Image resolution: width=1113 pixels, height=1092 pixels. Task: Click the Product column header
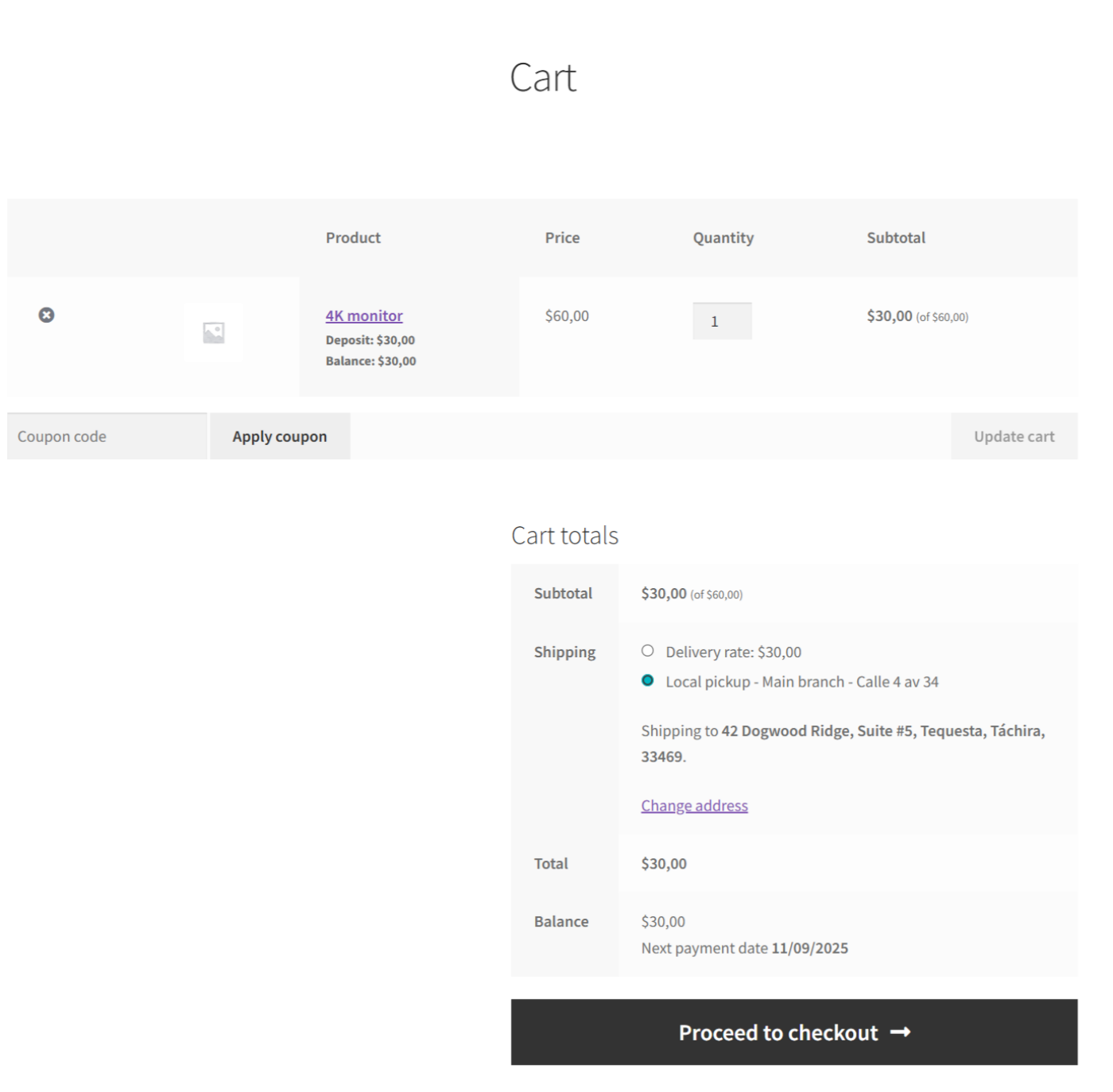pos(353,238)
